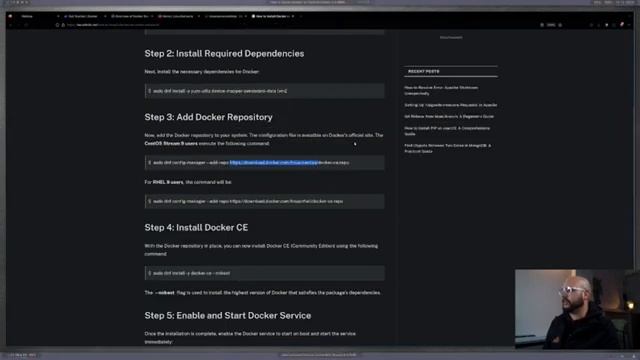
Task: Open the Git Rebase Recent Posts link
Action: coord(449,116)
